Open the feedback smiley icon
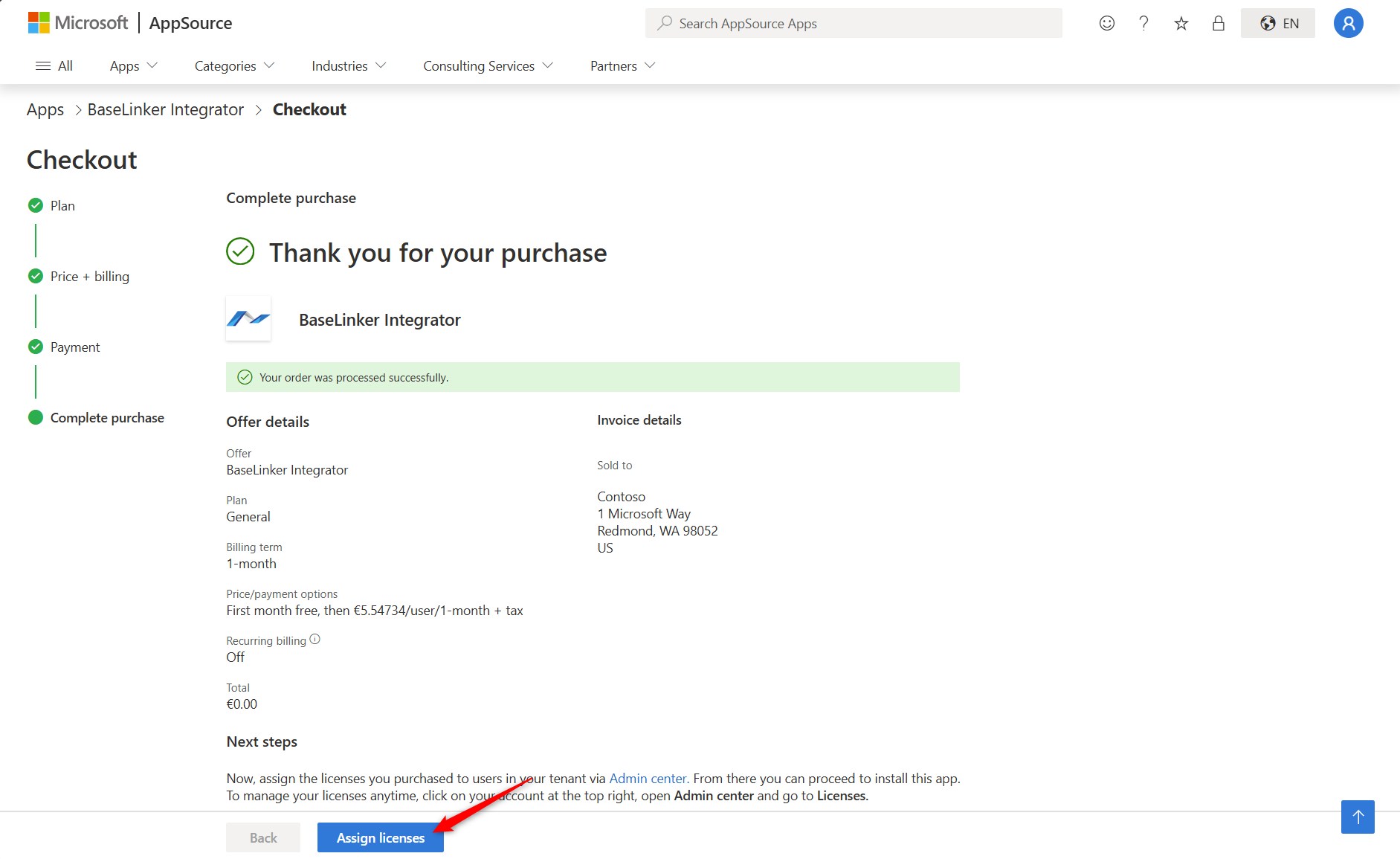 [x=1107, y=23]
